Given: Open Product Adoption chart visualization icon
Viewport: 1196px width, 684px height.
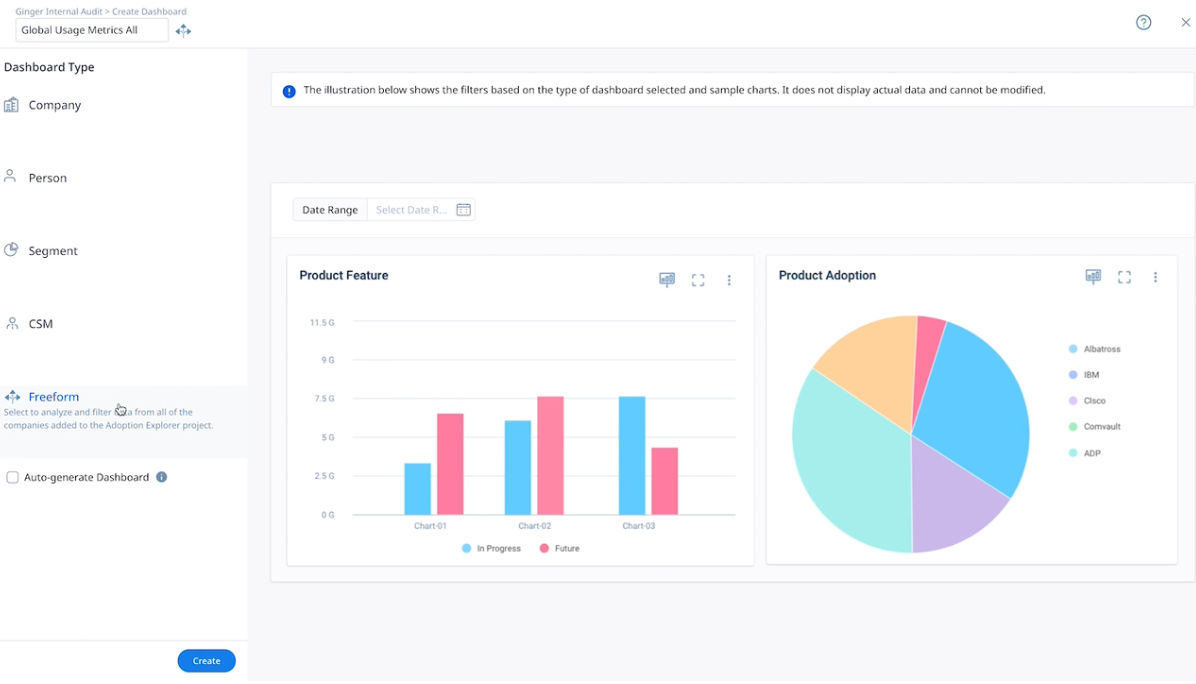Looking at the screenshot, I should tap(1093, 277).
